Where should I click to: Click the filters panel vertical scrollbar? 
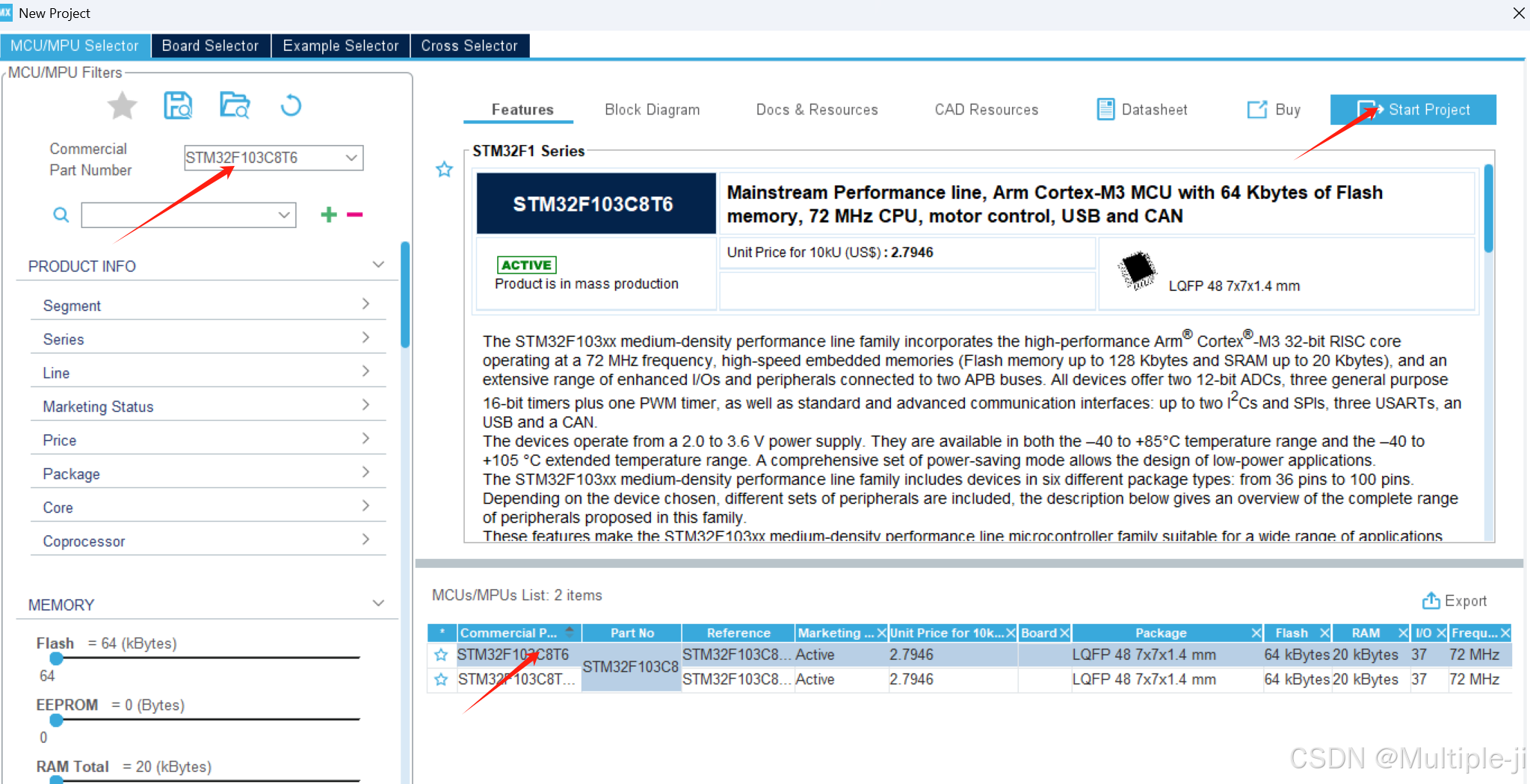(x=404, y=294)
